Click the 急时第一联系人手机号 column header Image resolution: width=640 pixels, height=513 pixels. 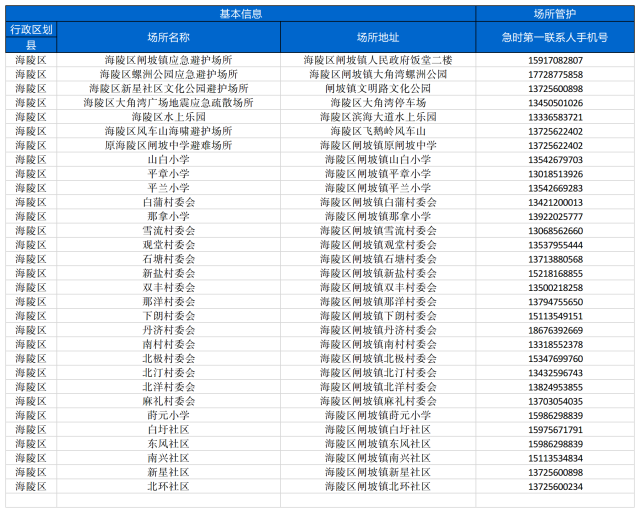pos(555,37)
